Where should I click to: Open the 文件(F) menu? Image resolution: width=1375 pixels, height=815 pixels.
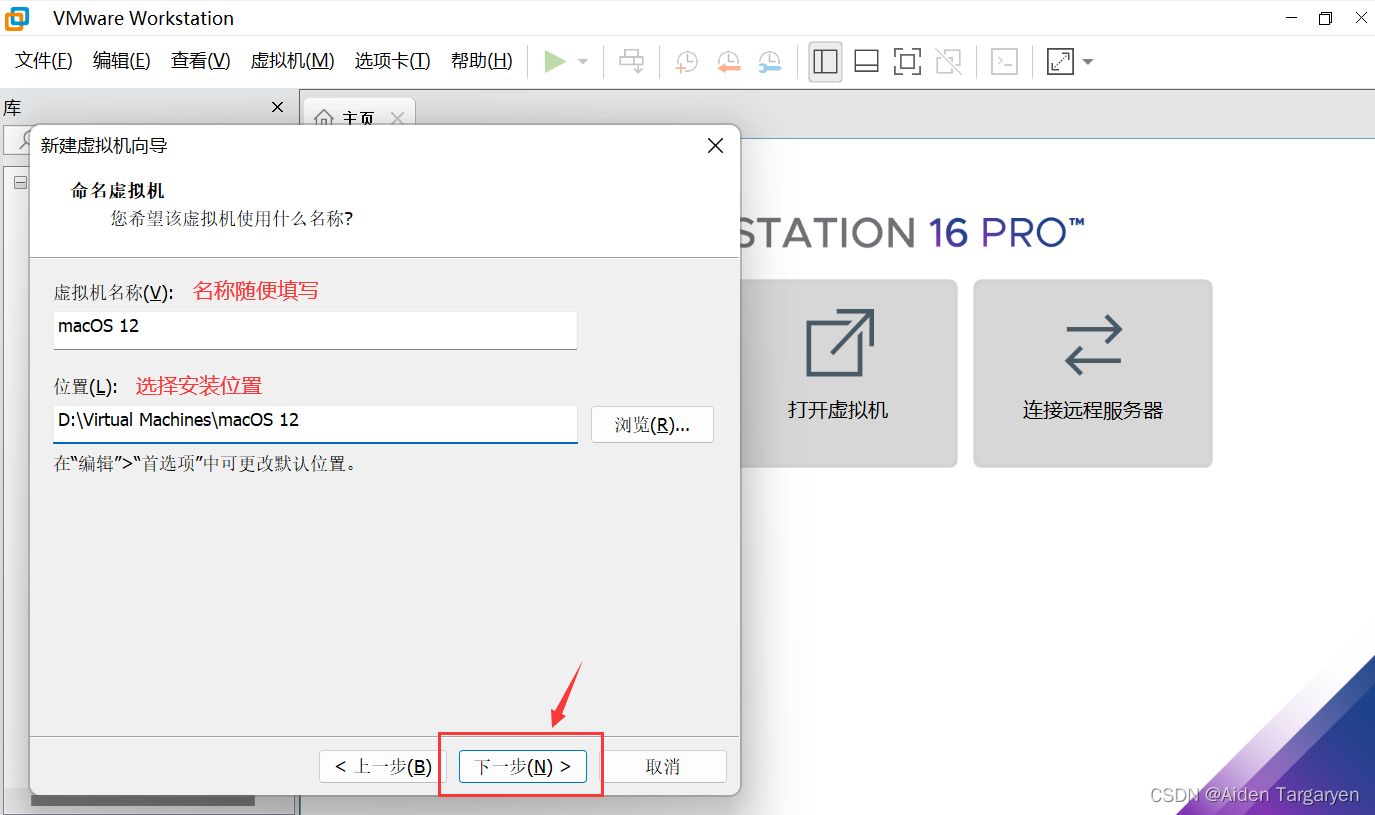pos(44,61)
